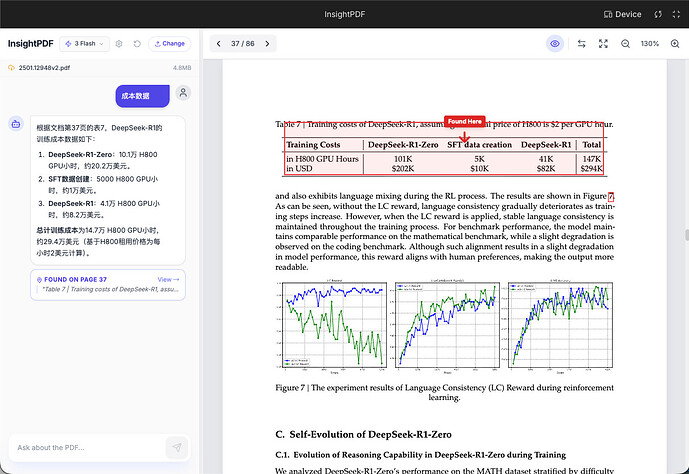
Task: Click the 成本数据 user message bubble
Action: 142,96
